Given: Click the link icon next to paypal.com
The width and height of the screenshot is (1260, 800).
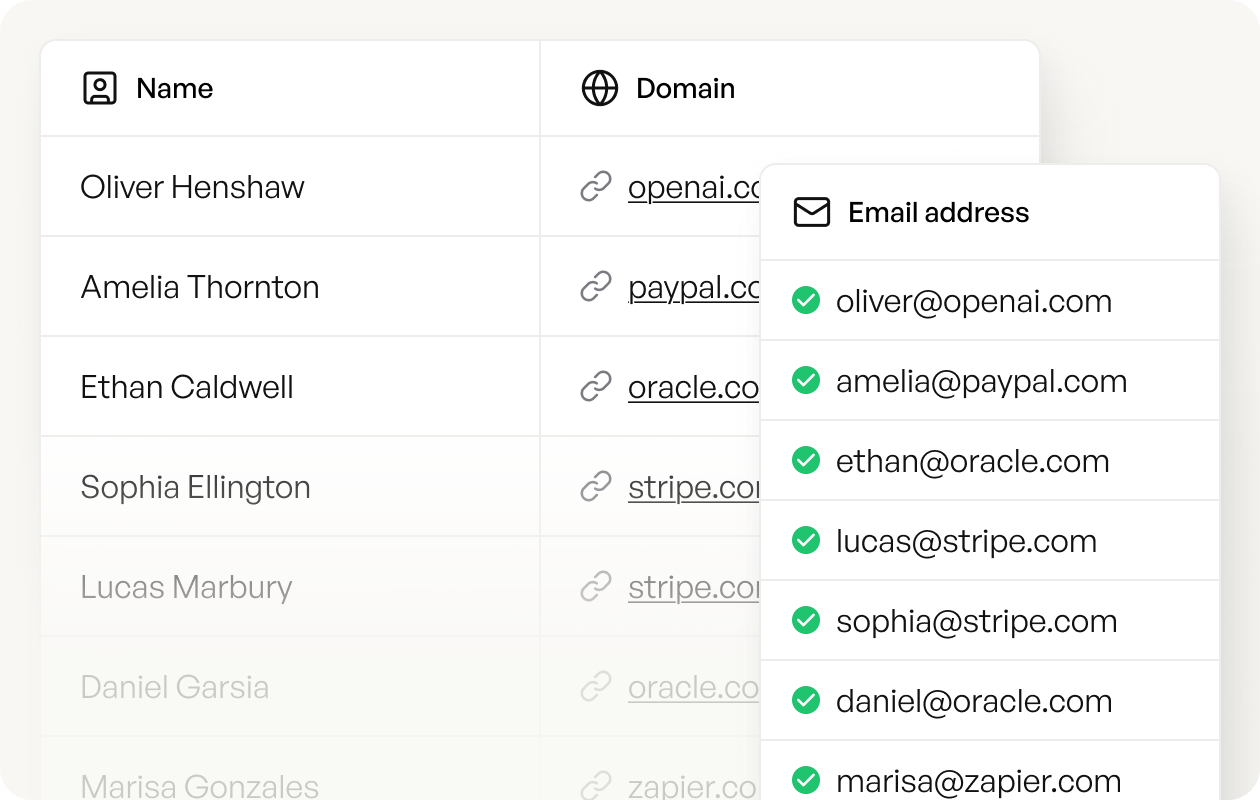Looking at the screenshot, I should pos(596,287).
